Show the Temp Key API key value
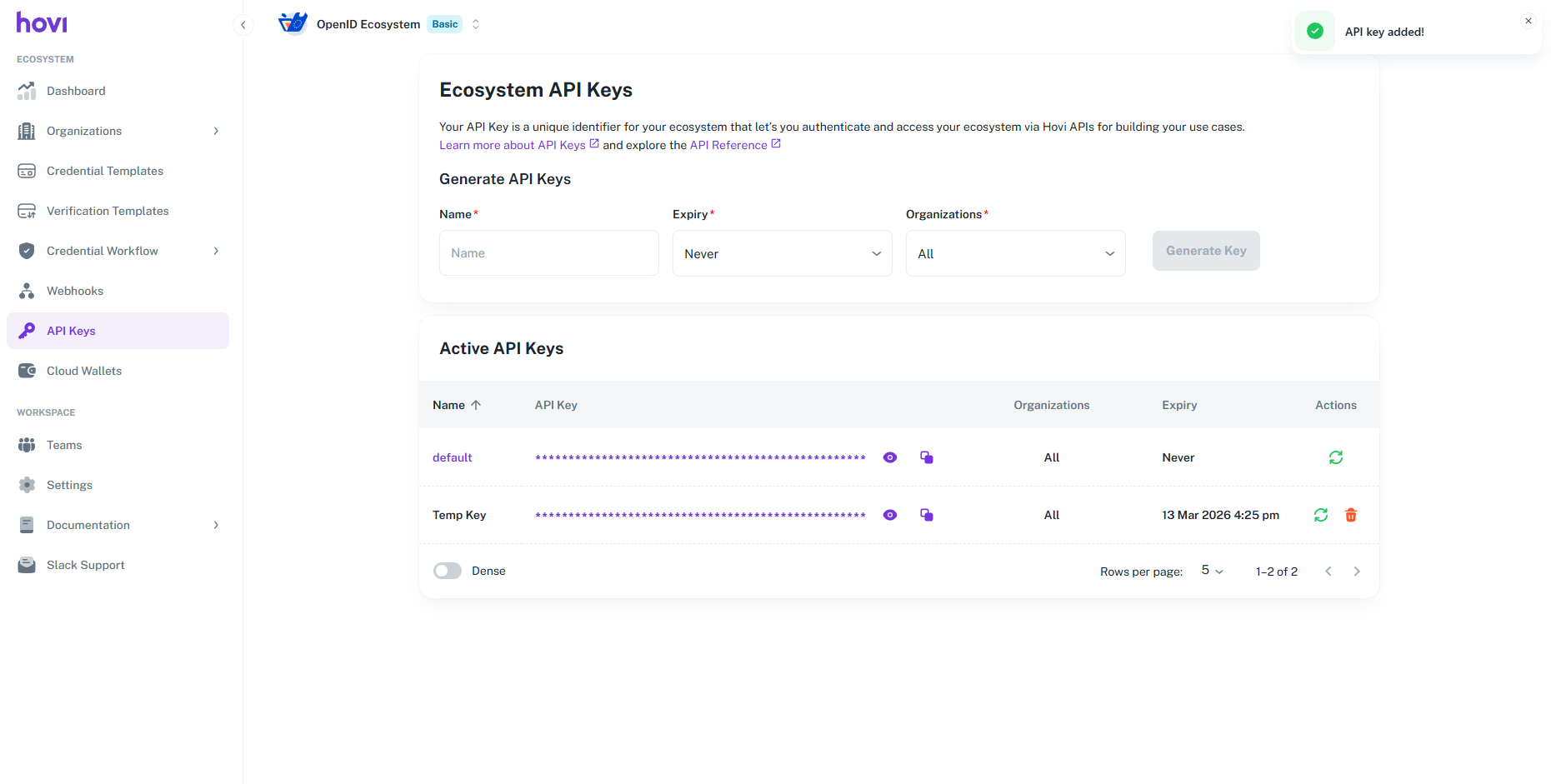This screenshot has width=1551, height=784. coord(889,515)
